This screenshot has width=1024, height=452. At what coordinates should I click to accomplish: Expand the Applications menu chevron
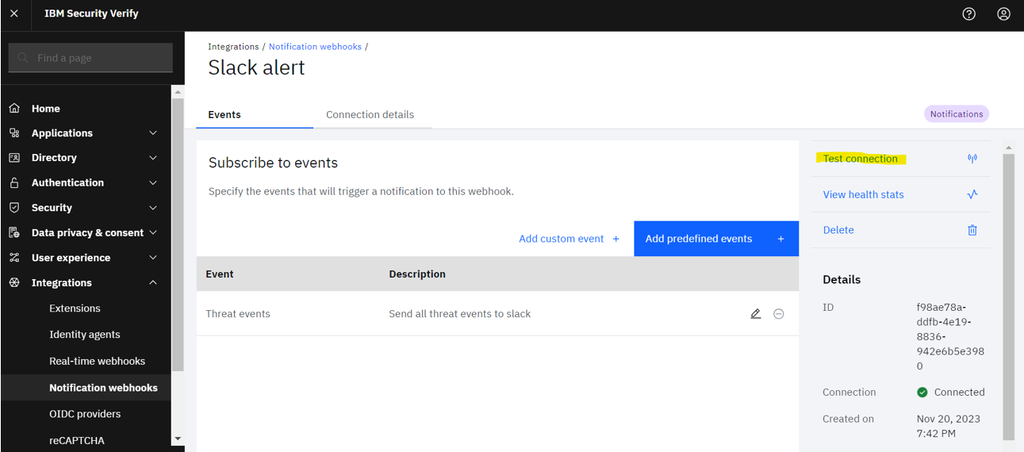click(153, 133)
